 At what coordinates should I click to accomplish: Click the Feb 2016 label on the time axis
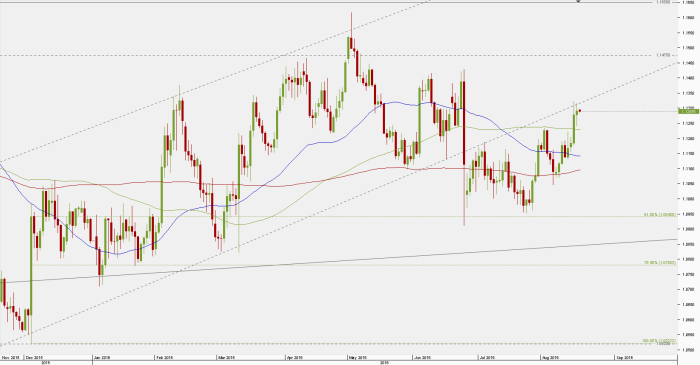tap(164, 357)
